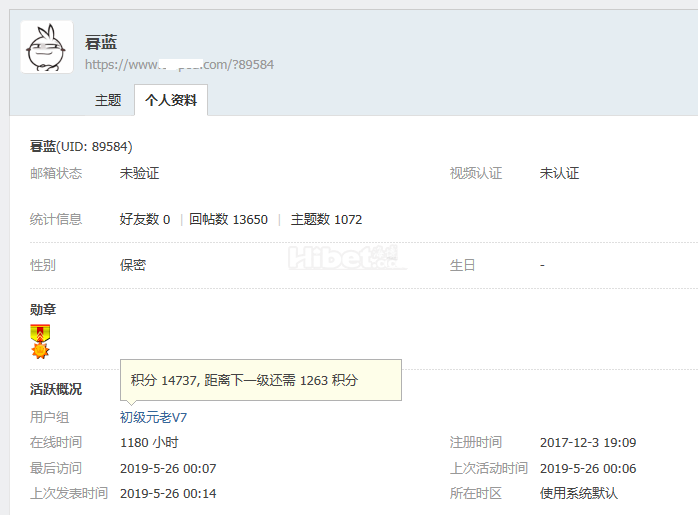Open the 回帖数 13650 replies link

pos(228,219)
